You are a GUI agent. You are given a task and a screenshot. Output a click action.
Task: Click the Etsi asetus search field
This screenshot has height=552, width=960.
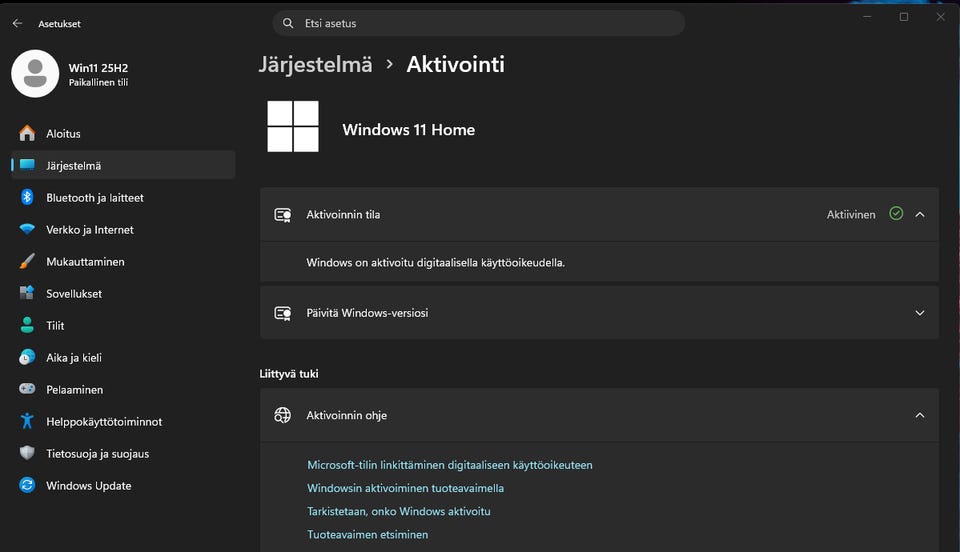479,23
